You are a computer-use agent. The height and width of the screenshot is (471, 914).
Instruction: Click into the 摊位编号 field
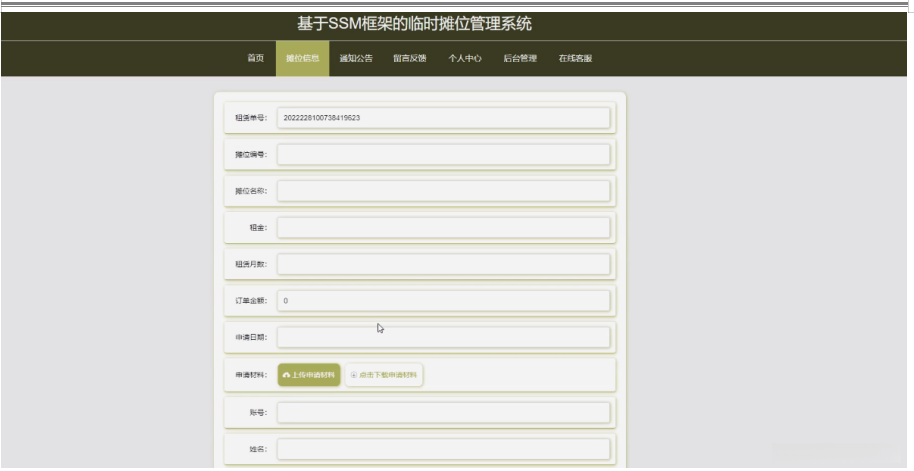click(444, 154)
